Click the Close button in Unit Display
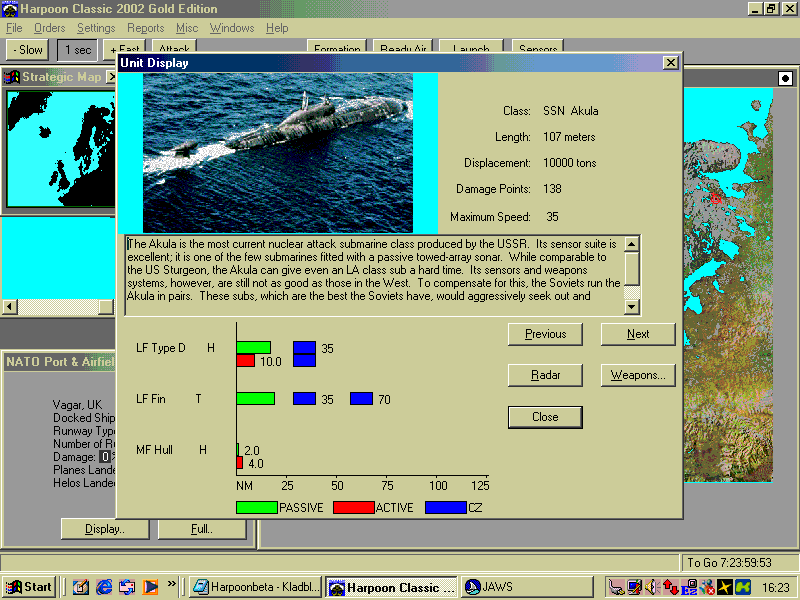Screen dimensions: 800x600 [x=545, y=417]
